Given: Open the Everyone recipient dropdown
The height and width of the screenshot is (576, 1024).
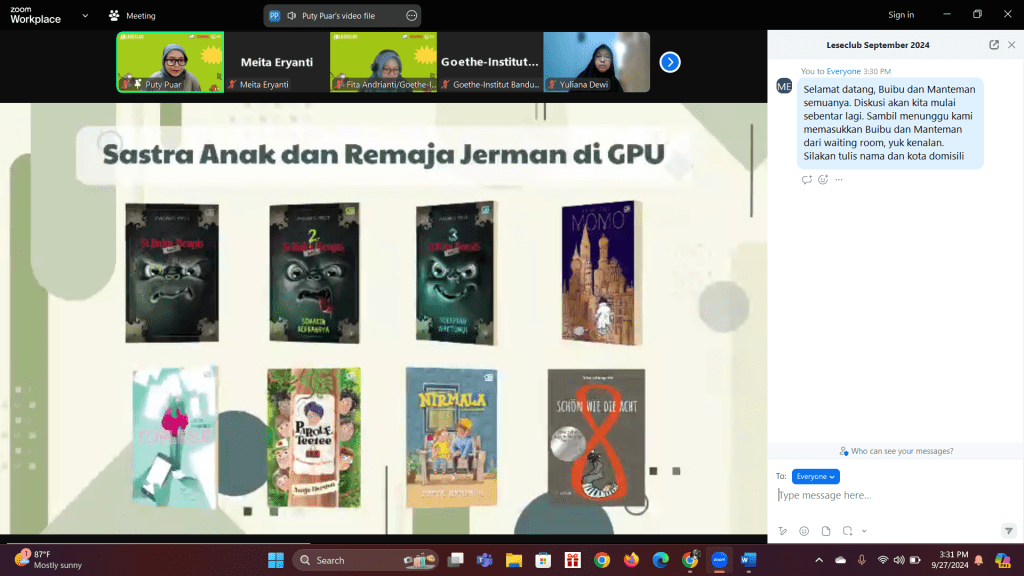Looking at the screenshot, I should 816,477.
